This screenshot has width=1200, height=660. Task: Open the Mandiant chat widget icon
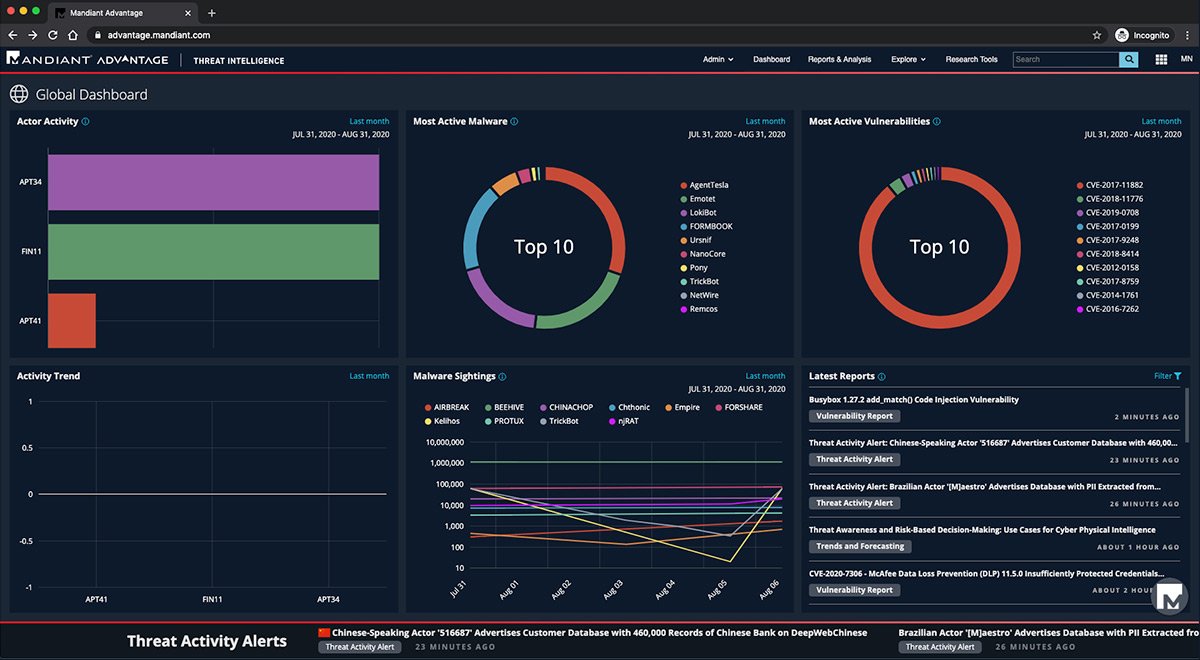[x=1169, y=600]
